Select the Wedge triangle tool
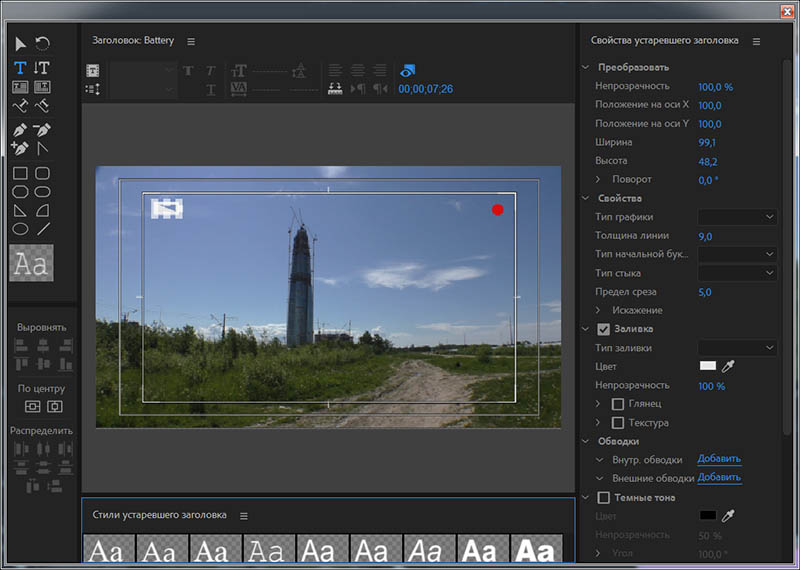800x570 pixels. tap(20, 210)
